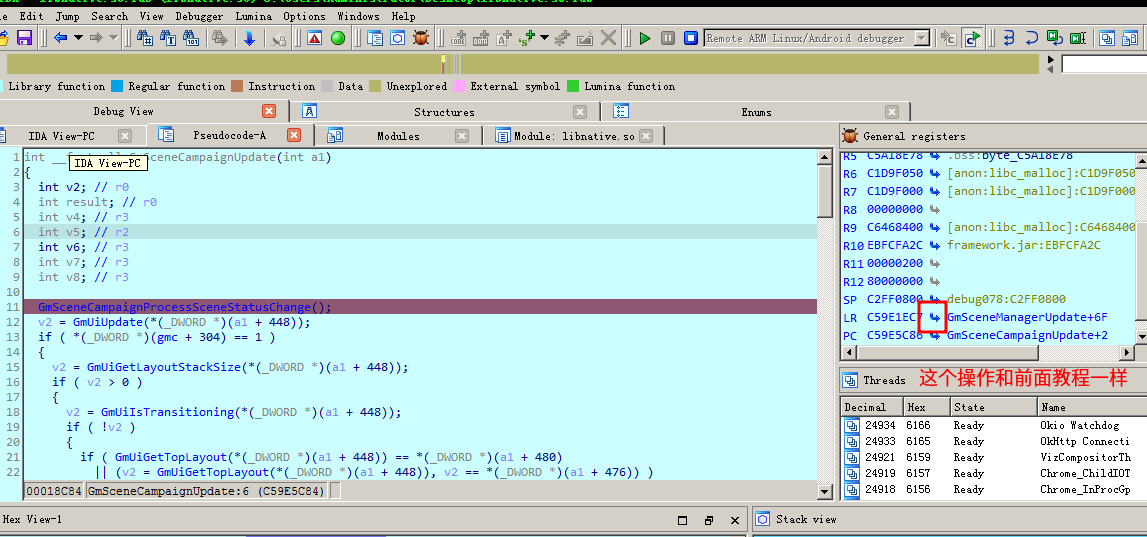Open the pseudocode document view icon
Viewport: 1147px width, 537px height.
[x=375, y=38]
